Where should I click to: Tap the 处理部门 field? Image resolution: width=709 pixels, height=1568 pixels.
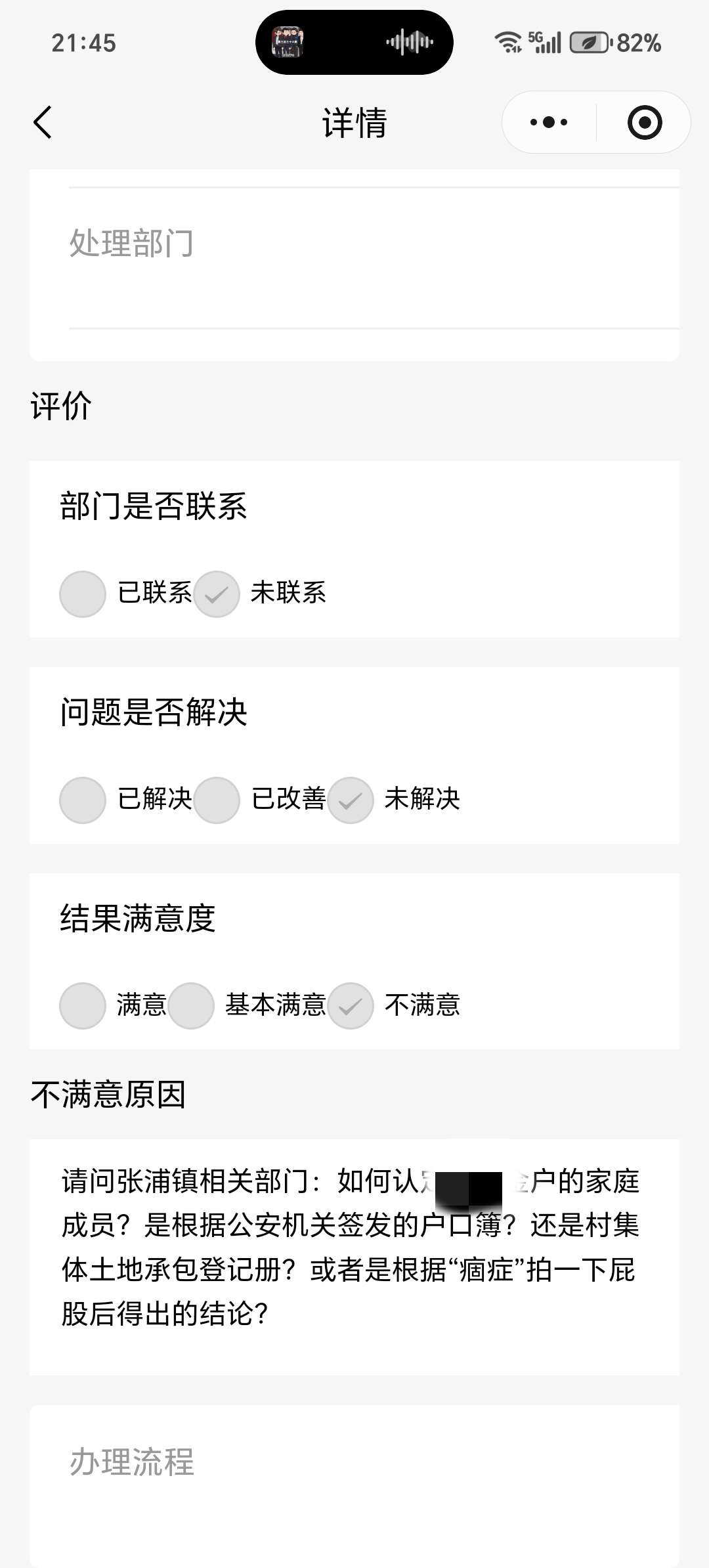pos(354,257)
